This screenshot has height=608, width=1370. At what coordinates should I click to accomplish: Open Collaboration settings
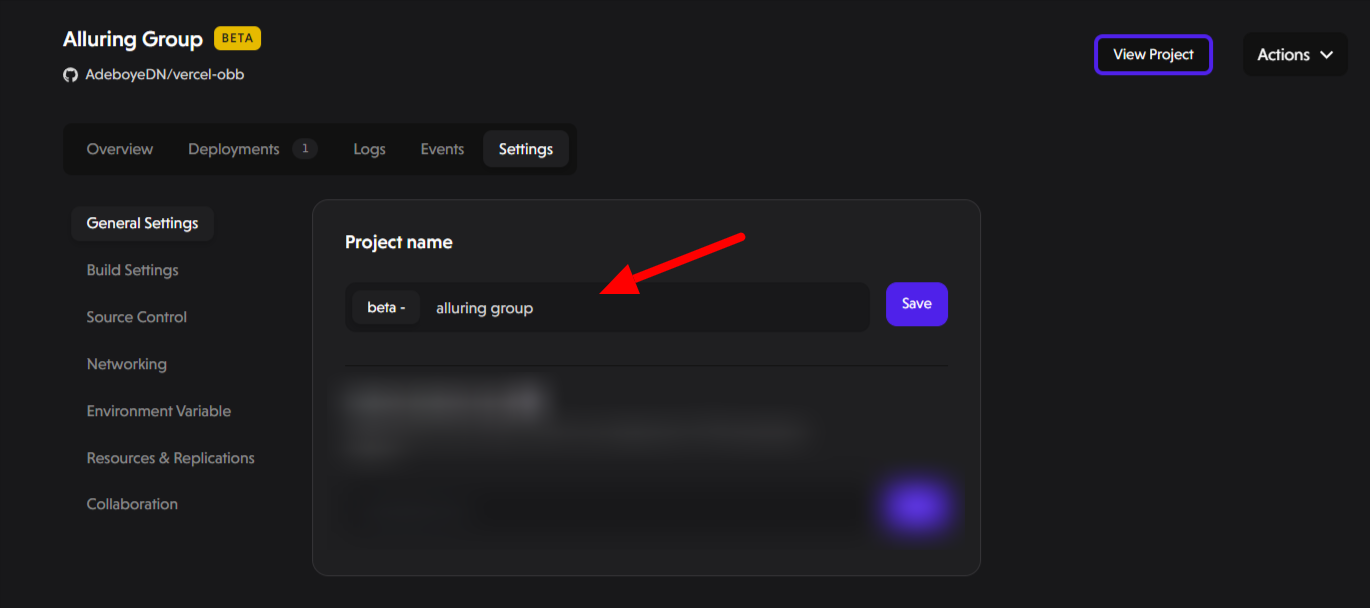click(132, 504)
